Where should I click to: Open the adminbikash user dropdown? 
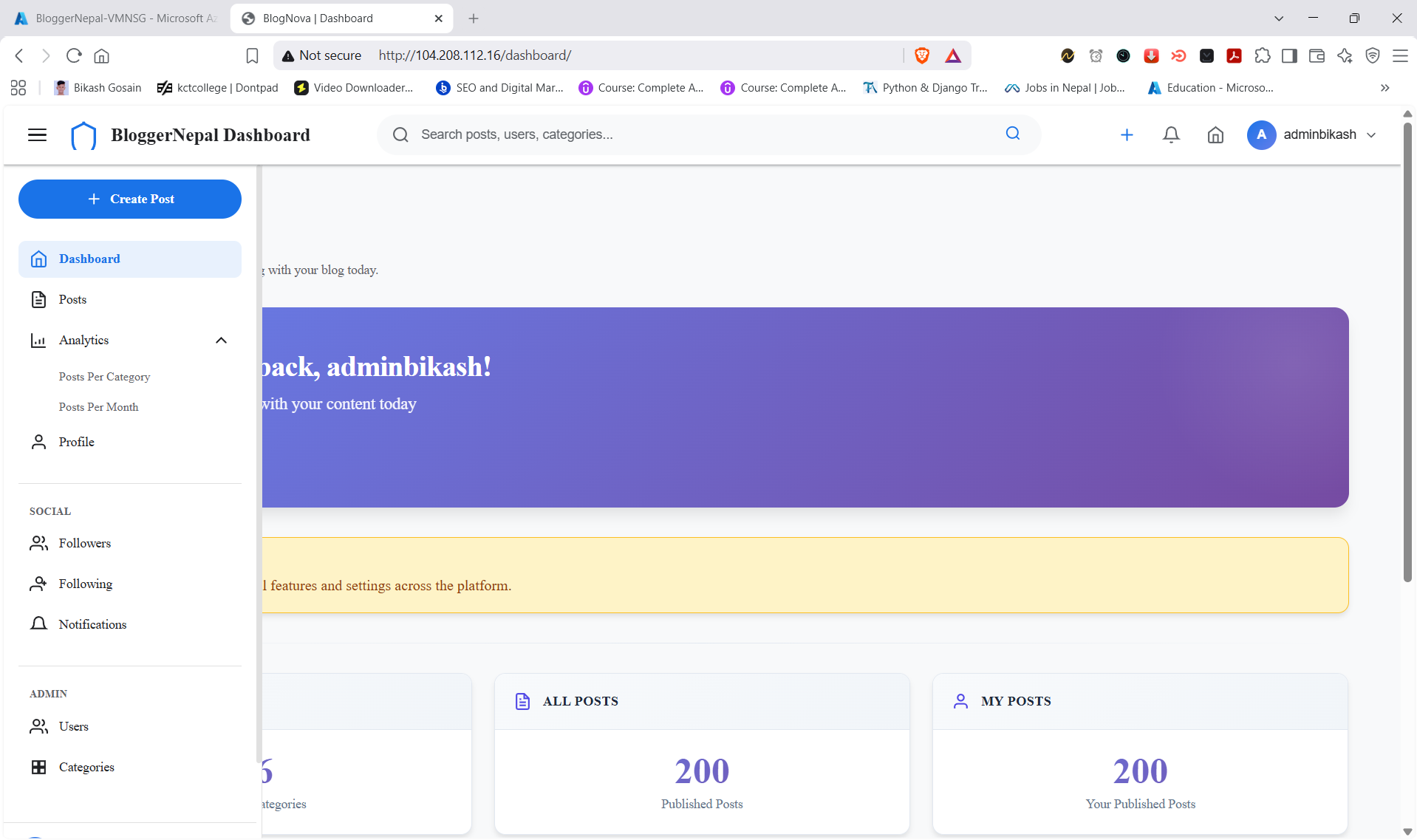tap(1312, 134)
